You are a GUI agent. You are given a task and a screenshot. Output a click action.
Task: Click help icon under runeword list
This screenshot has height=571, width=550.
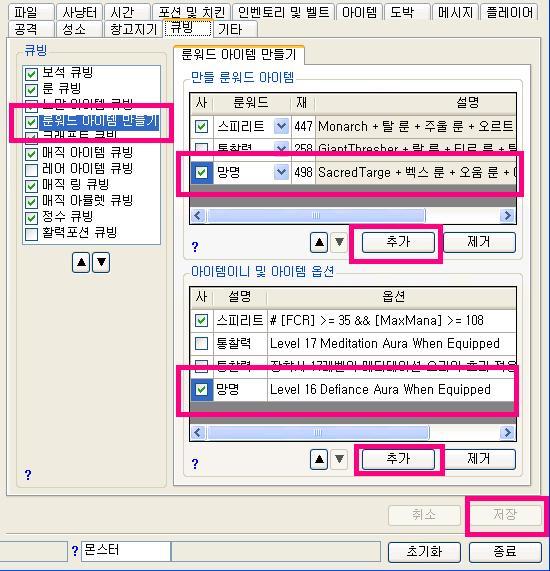(x=195, y=247)
